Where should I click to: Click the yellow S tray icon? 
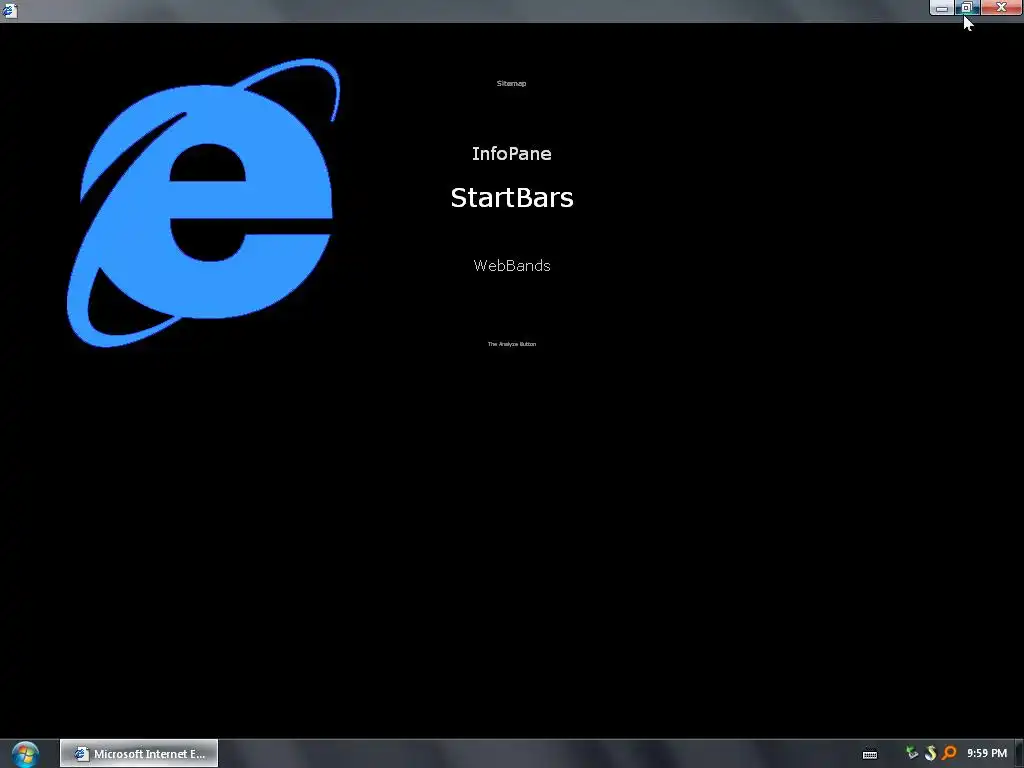931,753
